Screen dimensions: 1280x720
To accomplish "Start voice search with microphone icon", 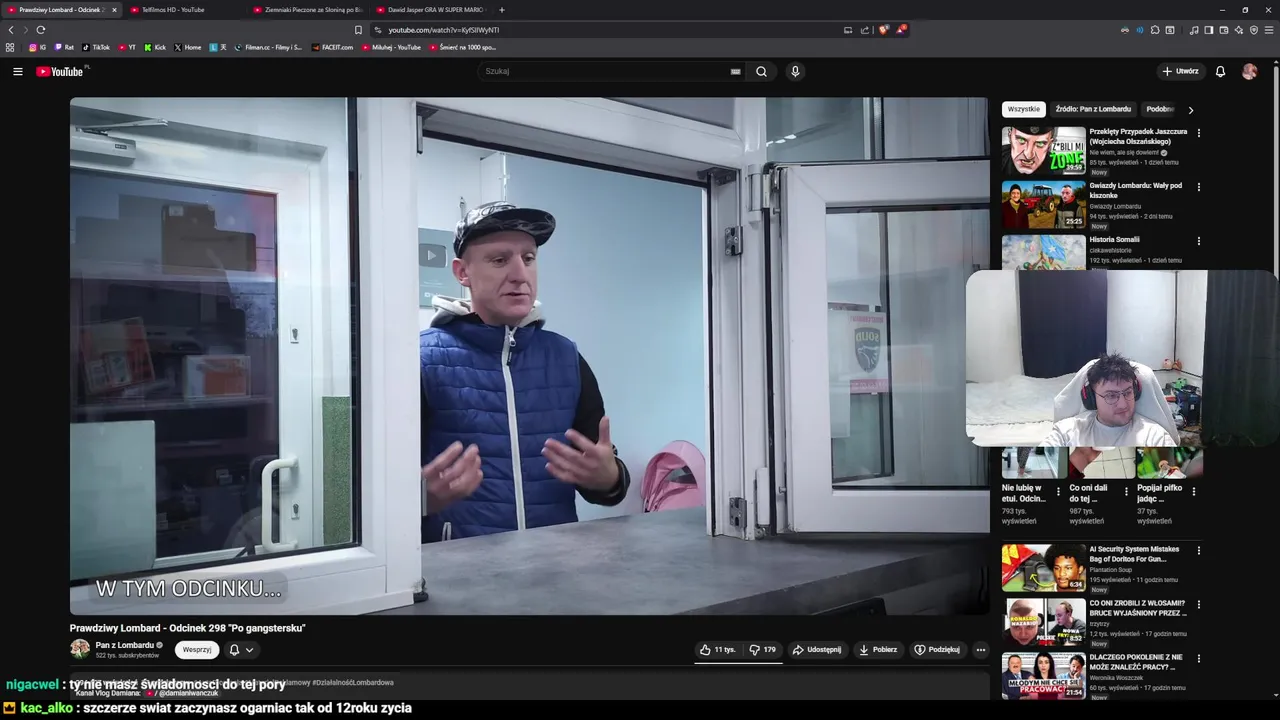I will pyautogui.click(x=795, y=71).
